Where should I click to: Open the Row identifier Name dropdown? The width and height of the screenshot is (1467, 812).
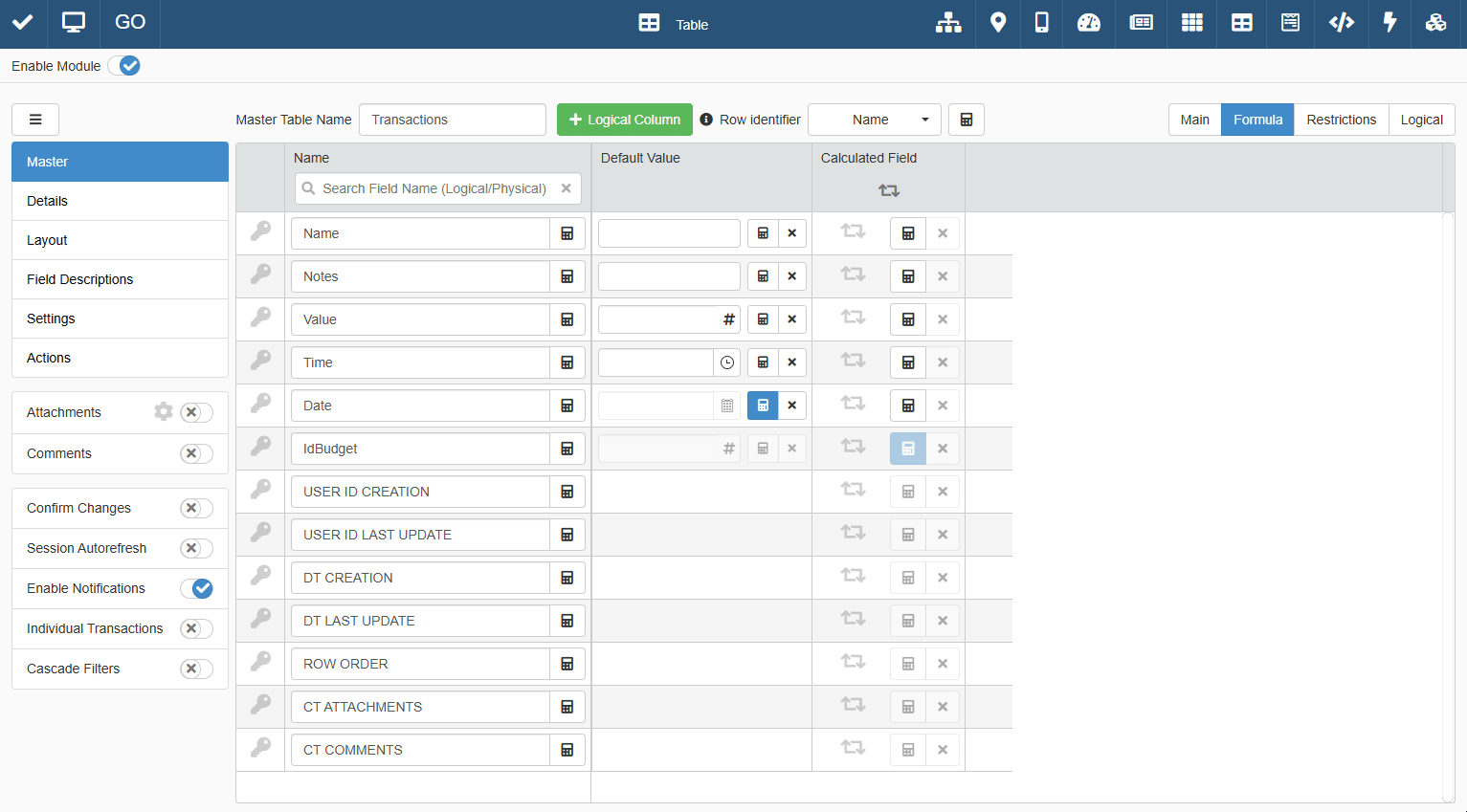(x=875, y=120)
